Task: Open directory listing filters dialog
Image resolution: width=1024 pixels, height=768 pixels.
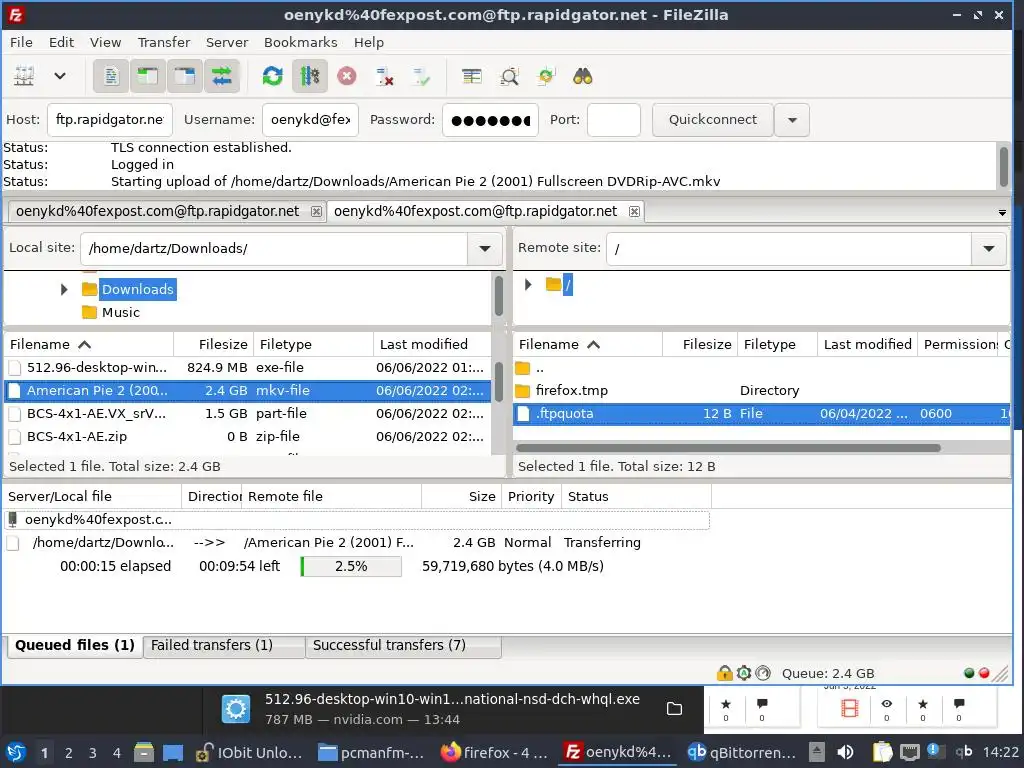Action: [x=472, y=76]
